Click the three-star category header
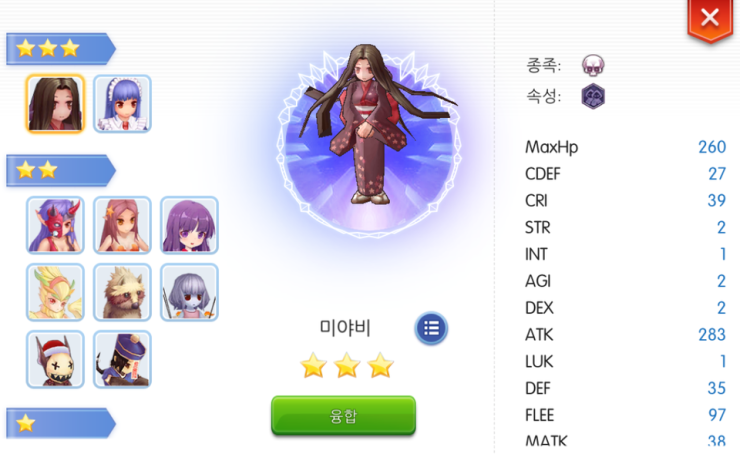 point(60,49)
